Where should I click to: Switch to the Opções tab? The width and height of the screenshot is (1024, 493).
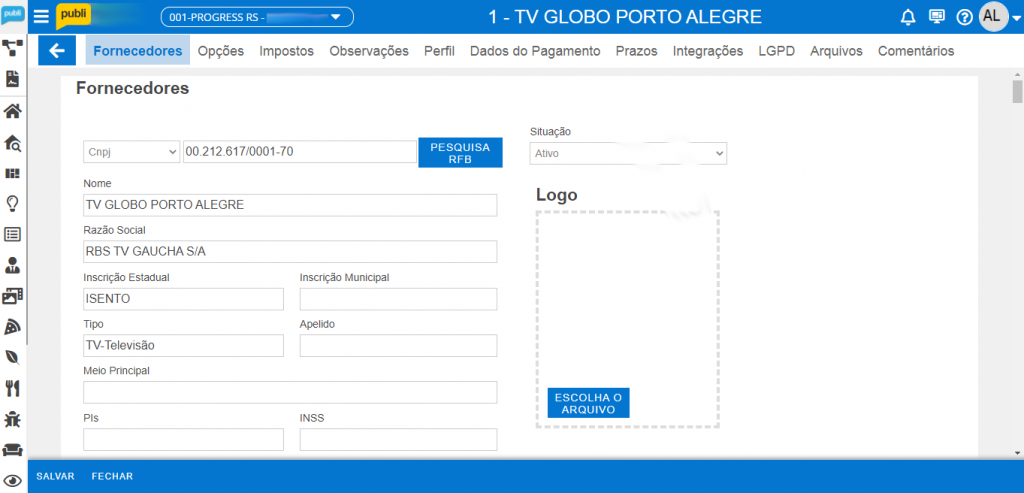[221, 51]
